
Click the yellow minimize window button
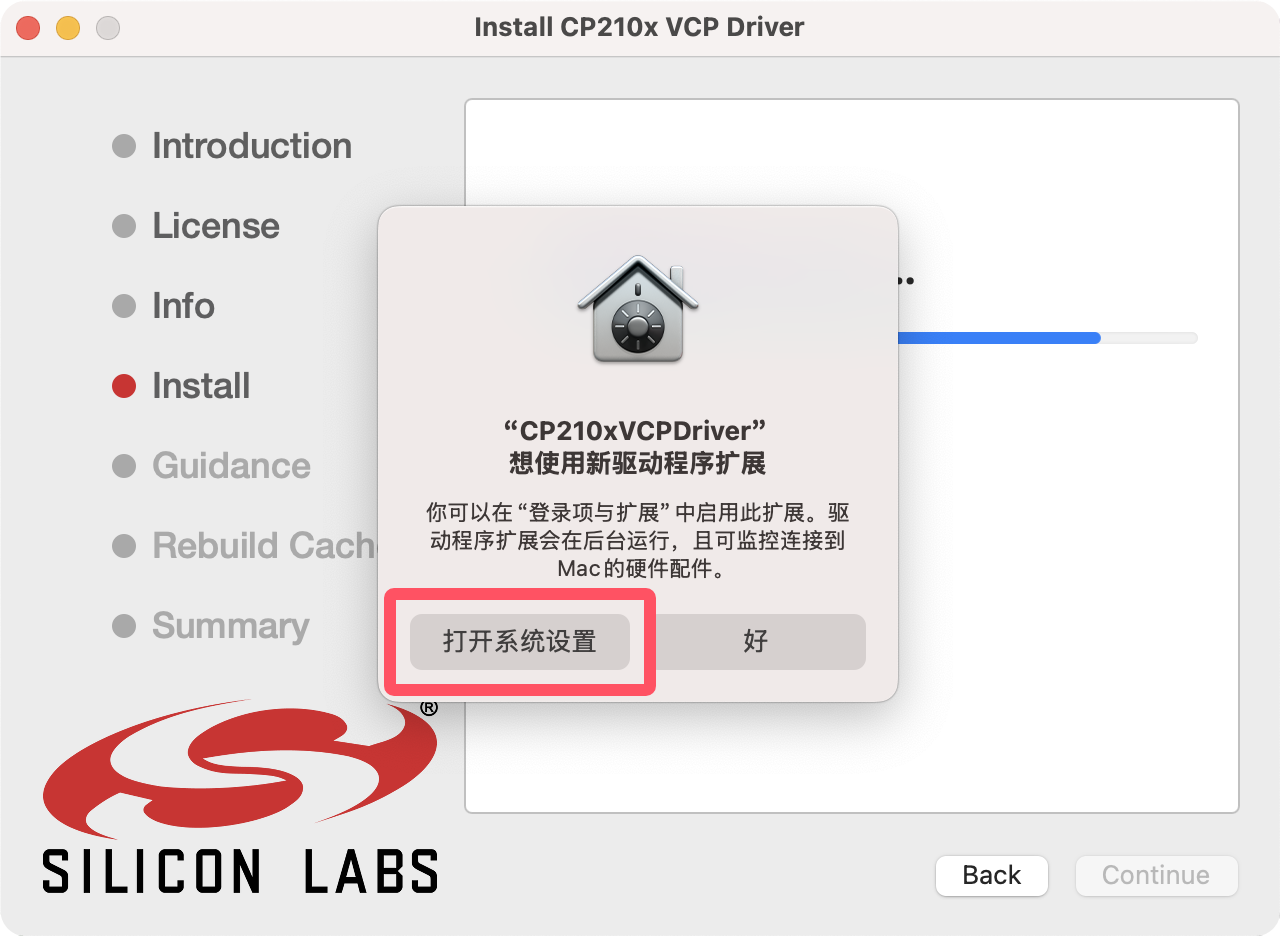point(68,28)
